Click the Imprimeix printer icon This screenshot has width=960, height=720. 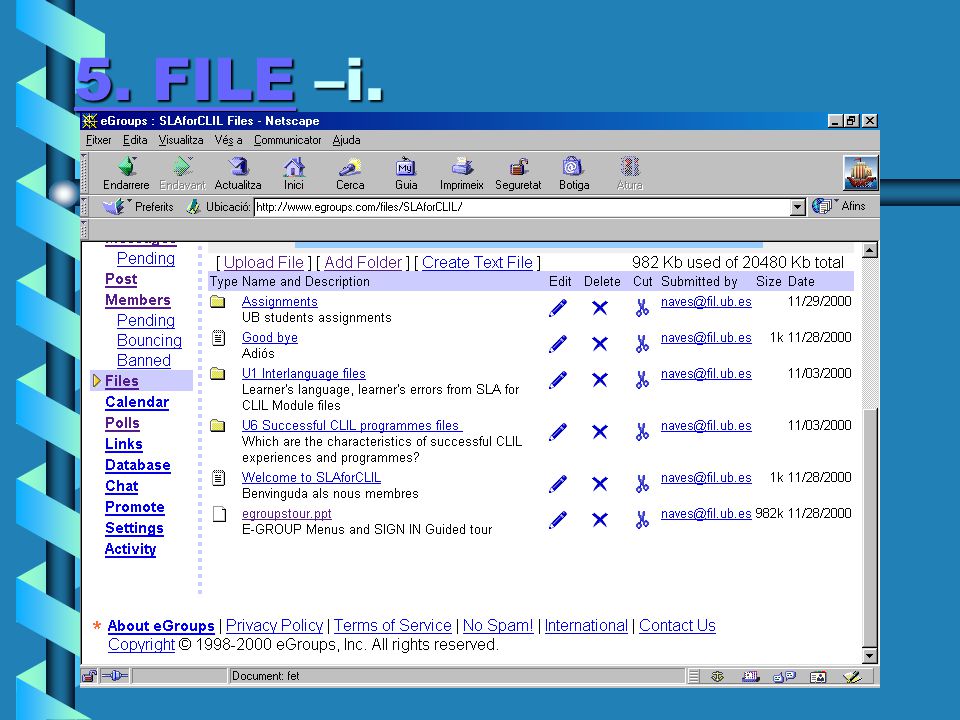[462, 167]
